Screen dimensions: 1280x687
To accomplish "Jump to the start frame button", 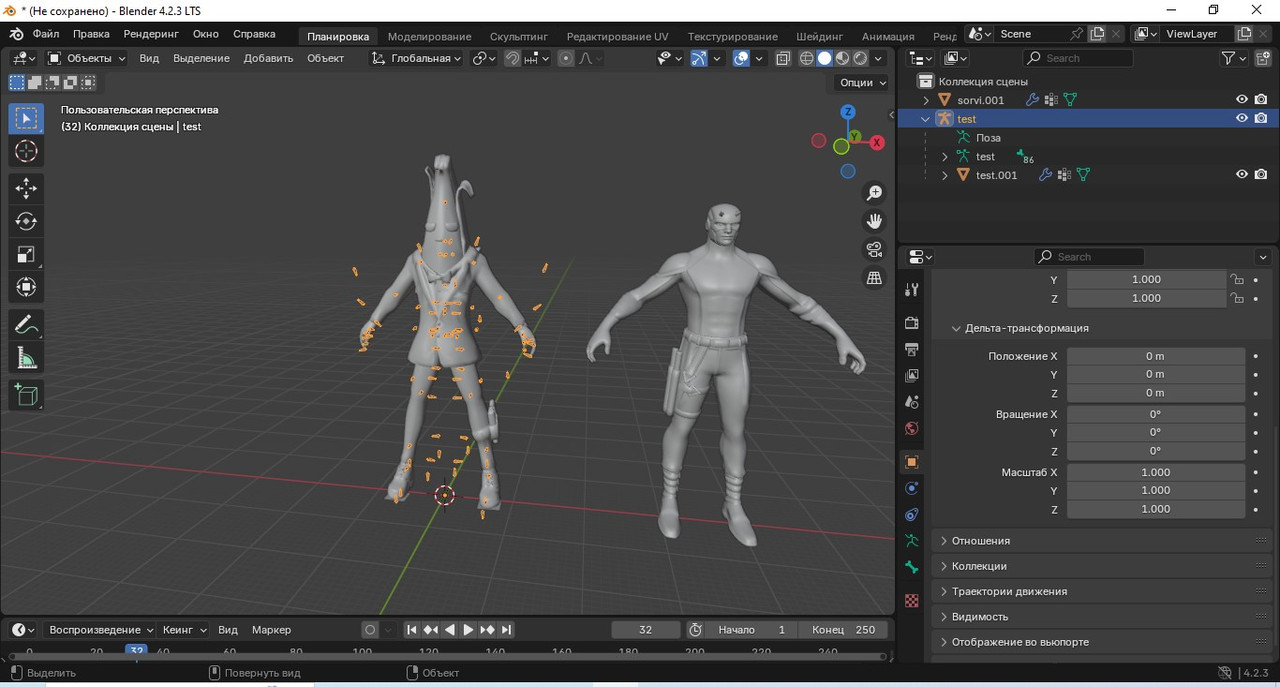I will coord(411,630).
